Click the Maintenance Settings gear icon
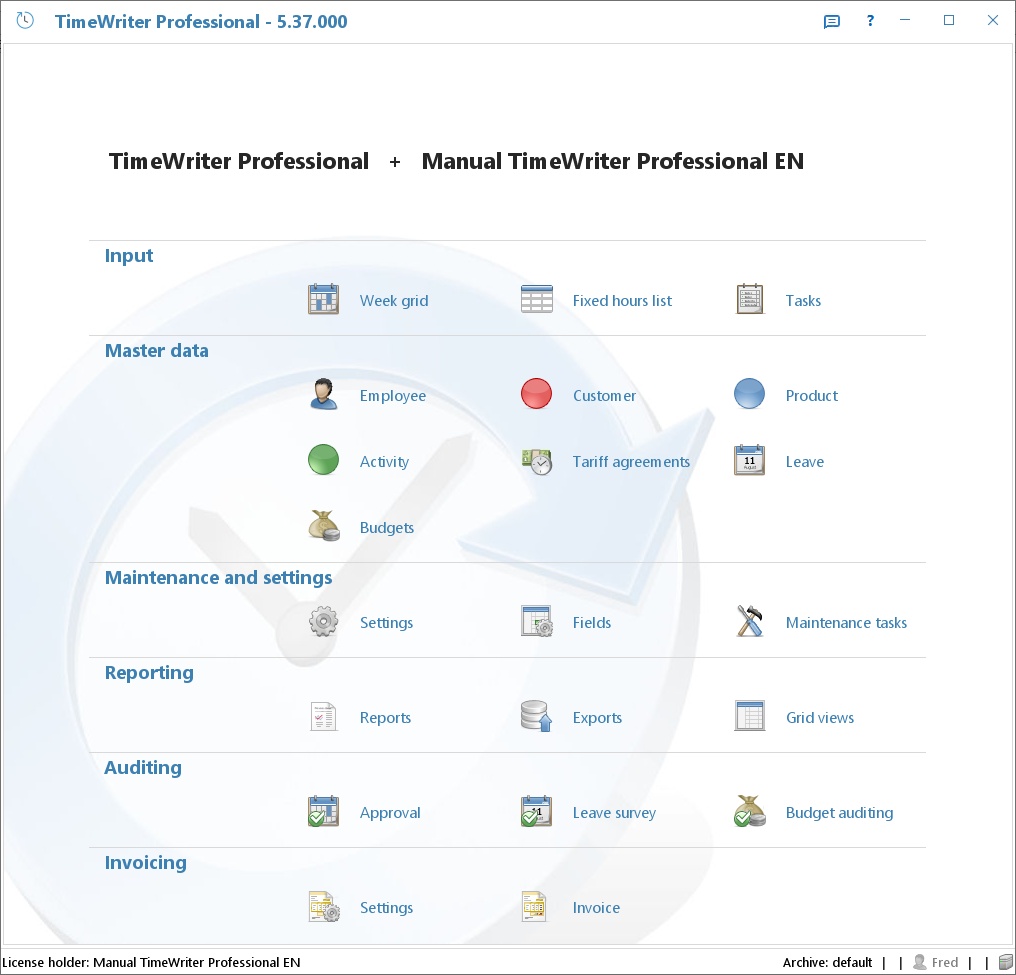 tap(323, 621)
